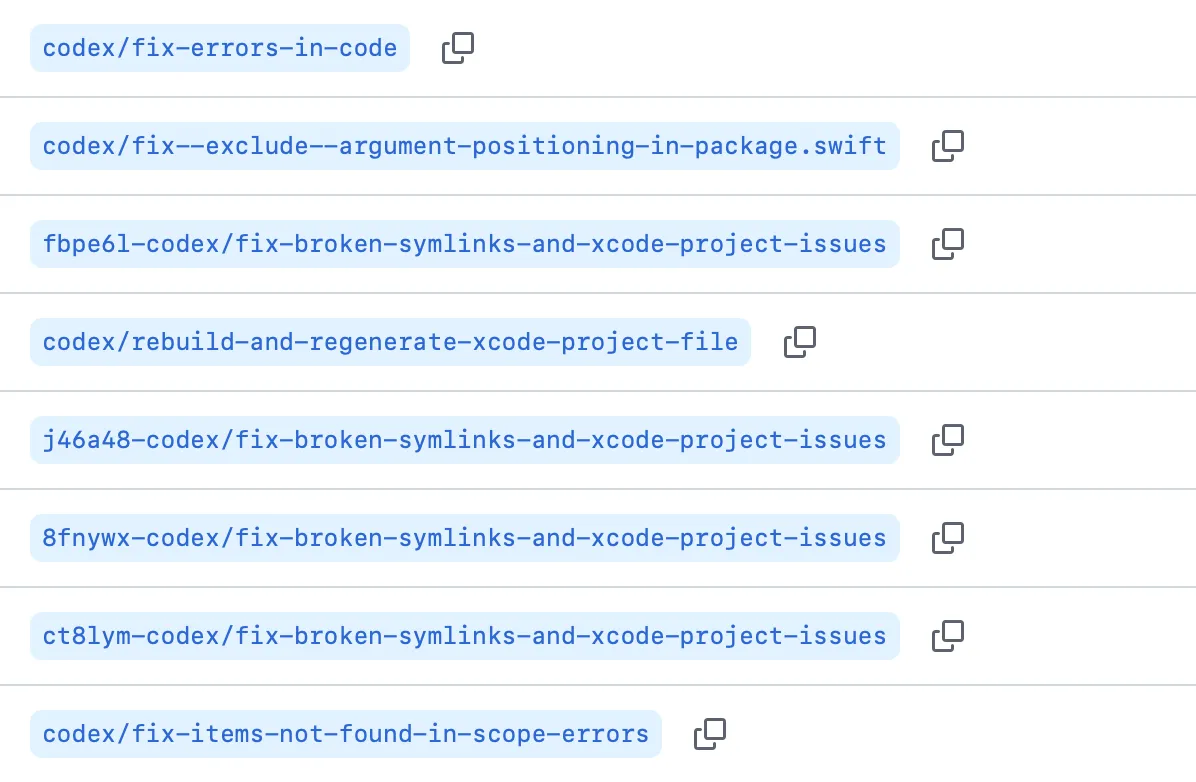Image resolution: width=1196 pixels, height=782 pixels.
Task: Open the fbpe6l-codex/fix-broken-symlinks branch link
Action: pyautogui.click(x=464, y=244)
